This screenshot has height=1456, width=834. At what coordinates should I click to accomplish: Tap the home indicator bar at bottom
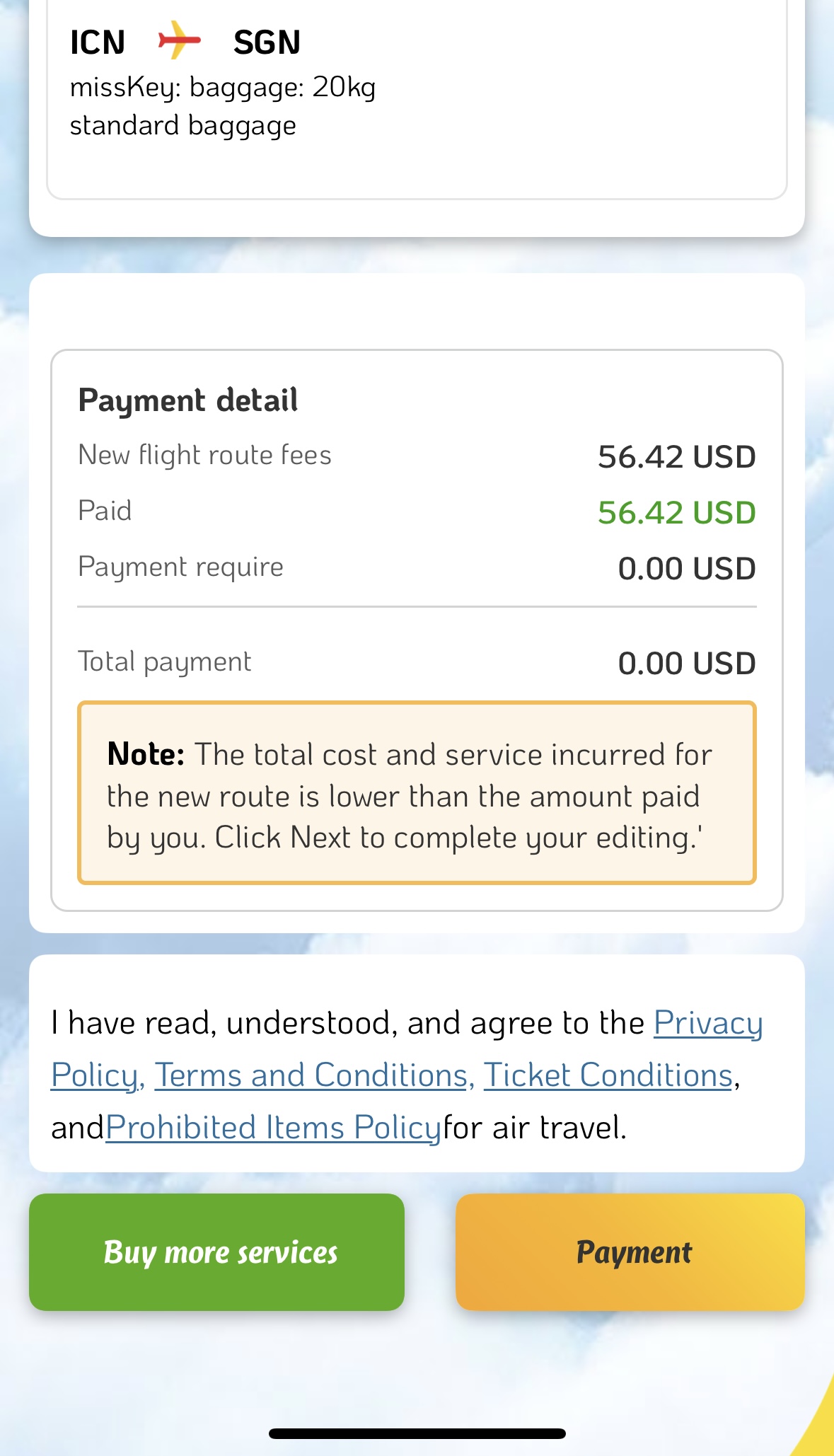[417, 1433]
